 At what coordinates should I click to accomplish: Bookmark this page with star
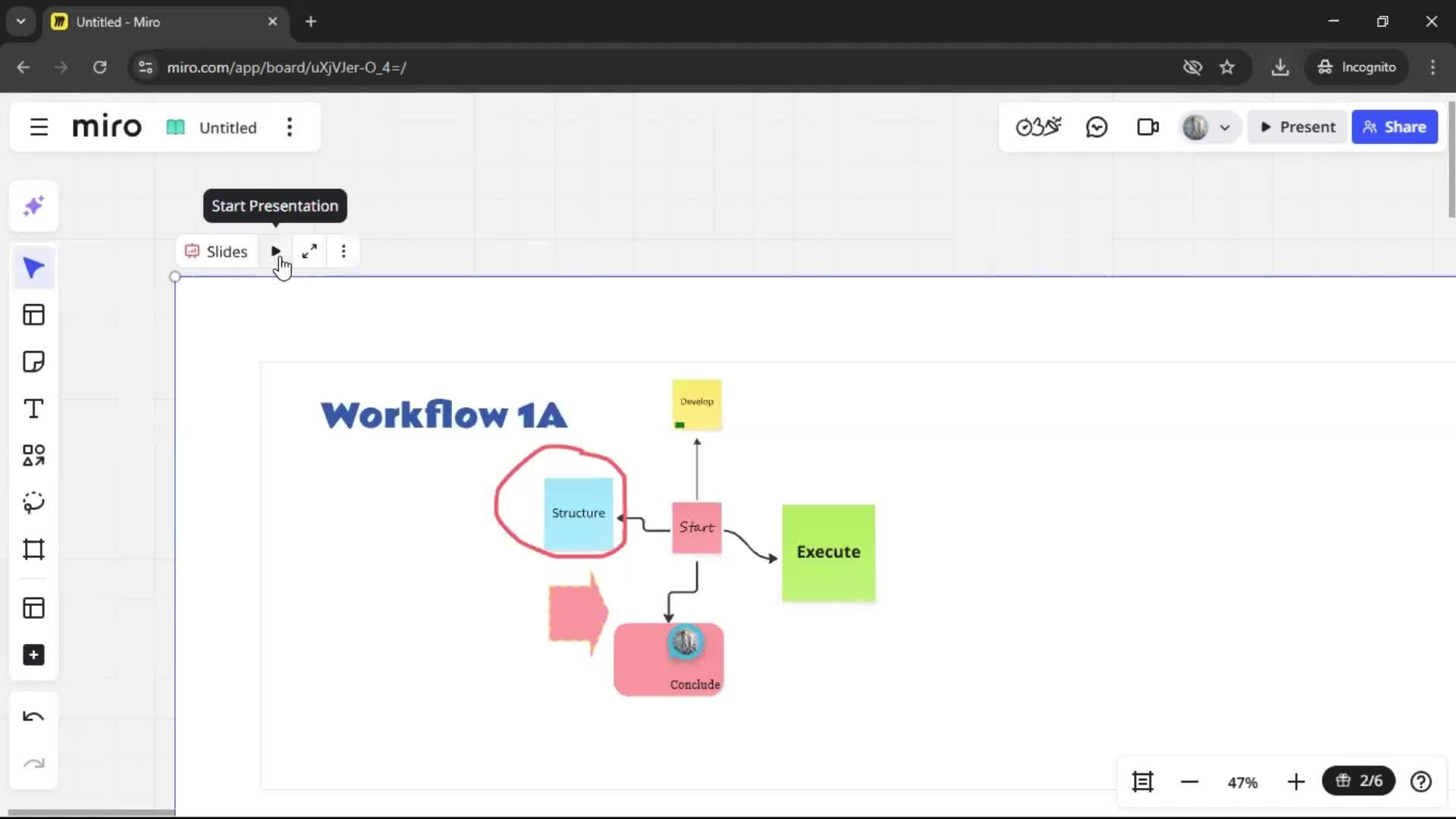[1227, 67]
